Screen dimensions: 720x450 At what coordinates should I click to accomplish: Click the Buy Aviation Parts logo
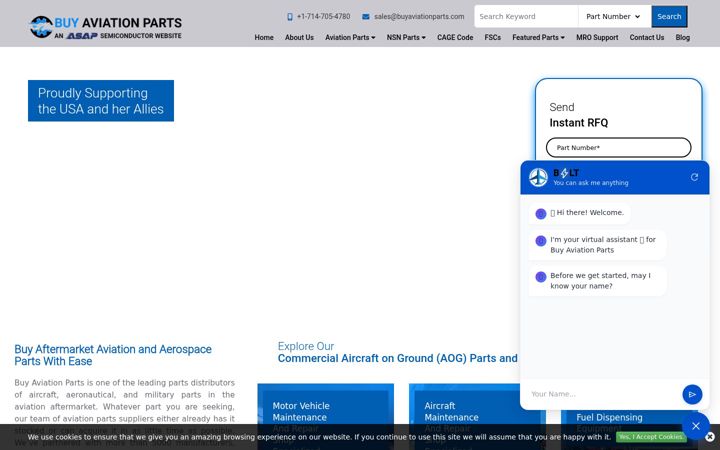click(x=105, y=27)
